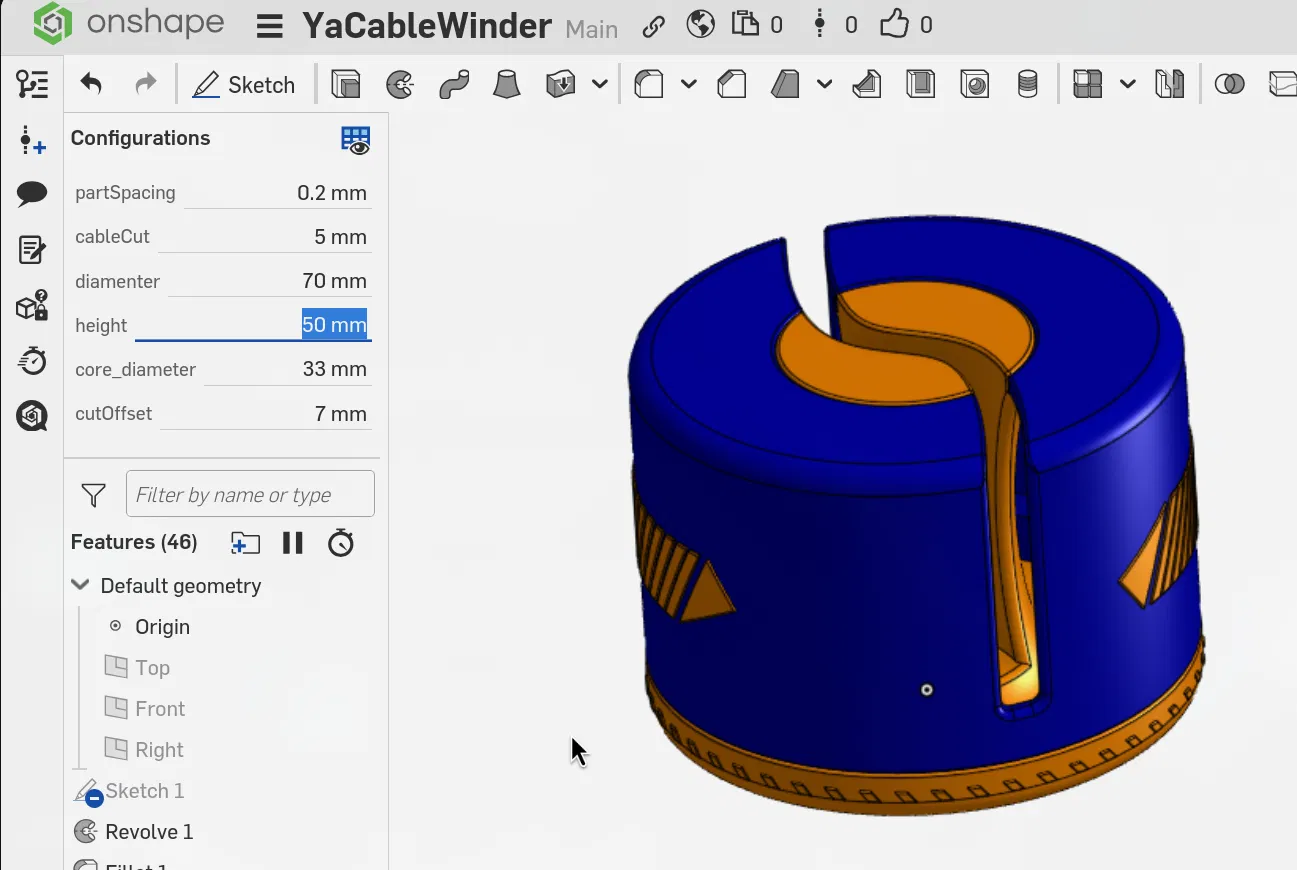Select the Revolve tool in toolbar
Viewport: 1297px width, 870px height.
400,84
